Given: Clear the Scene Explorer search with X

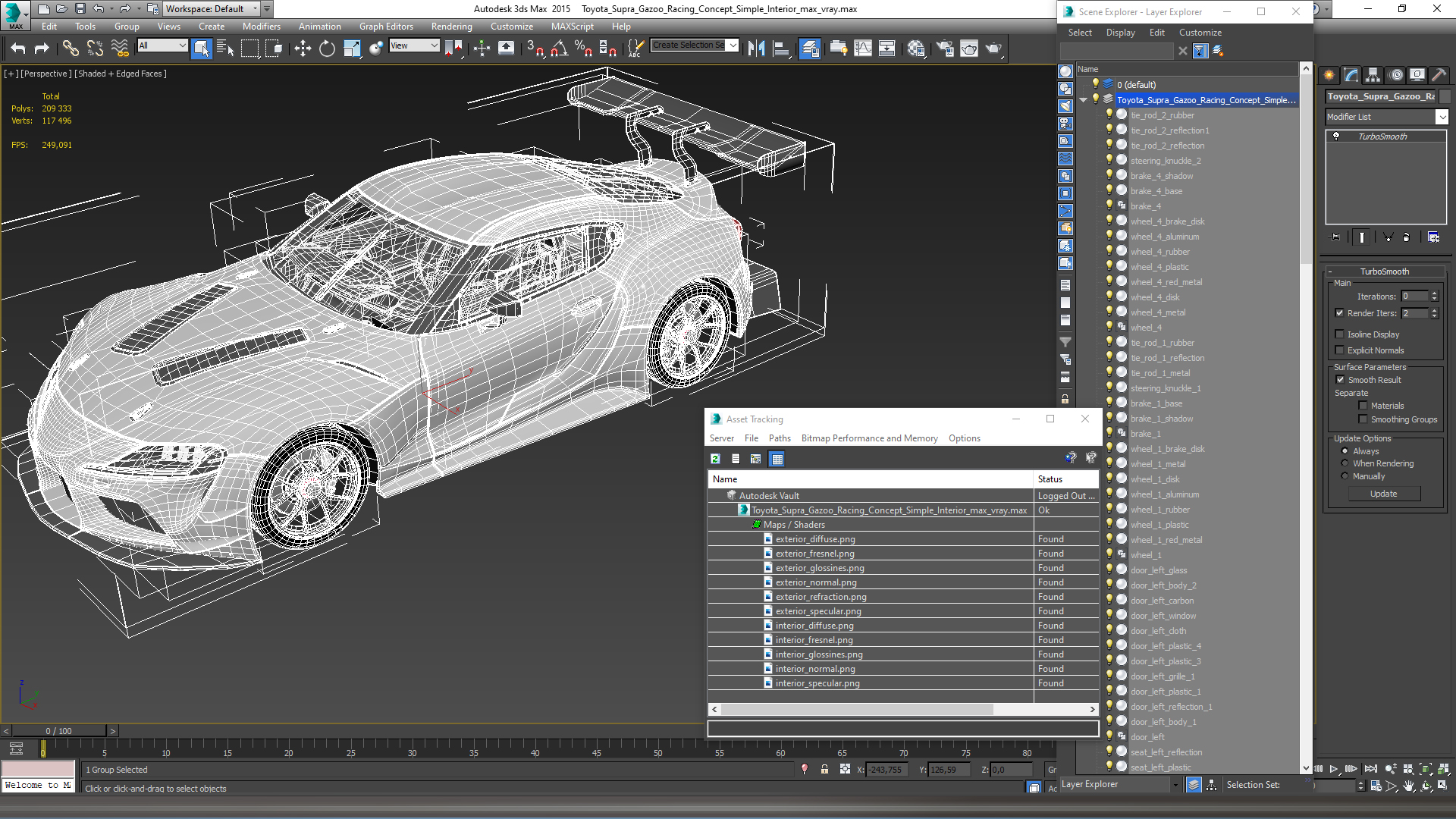Looking at the screenshot, I should [1182, 51].
